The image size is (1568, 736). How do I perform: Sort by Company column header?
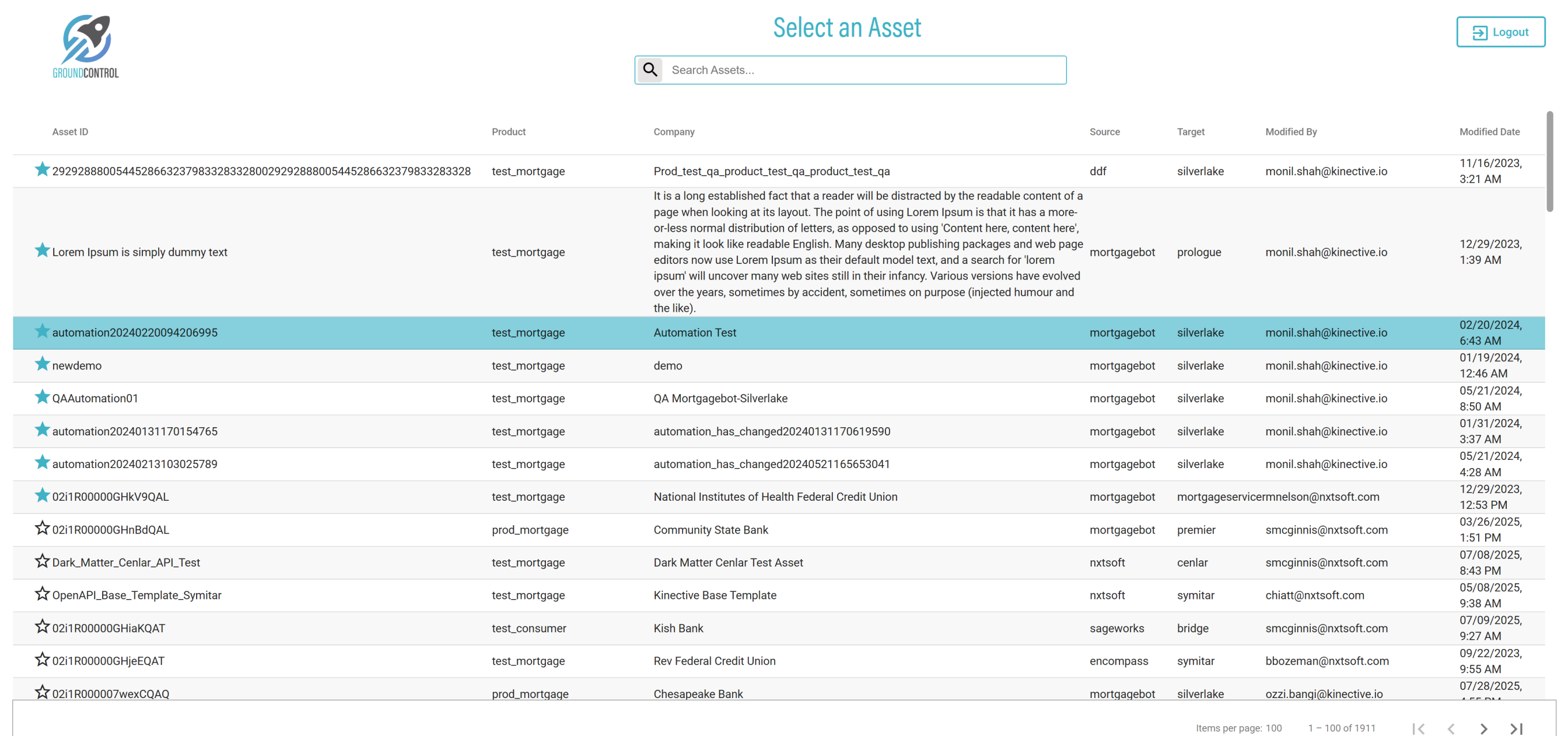click(674, 131)
